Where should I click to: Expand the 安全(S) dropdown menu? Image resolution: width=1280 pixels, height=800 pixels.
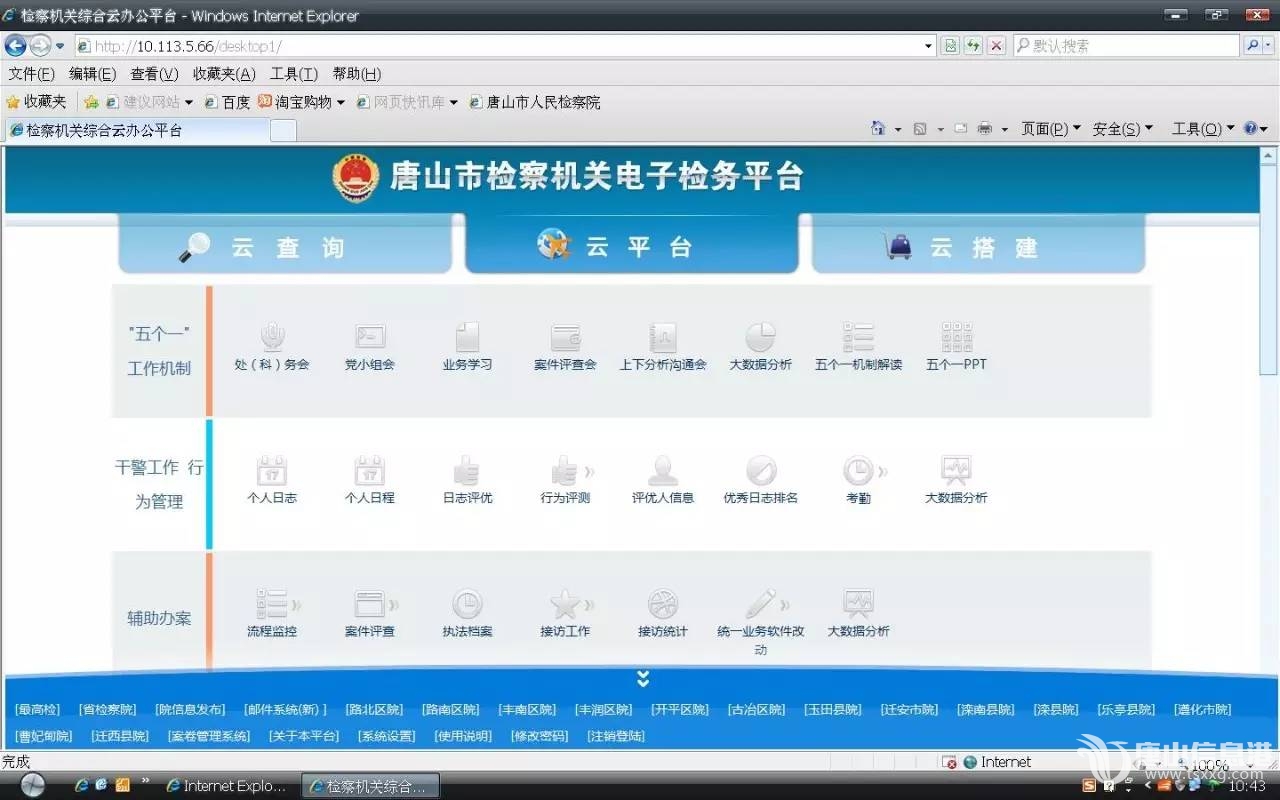[x=1122, y=129]
